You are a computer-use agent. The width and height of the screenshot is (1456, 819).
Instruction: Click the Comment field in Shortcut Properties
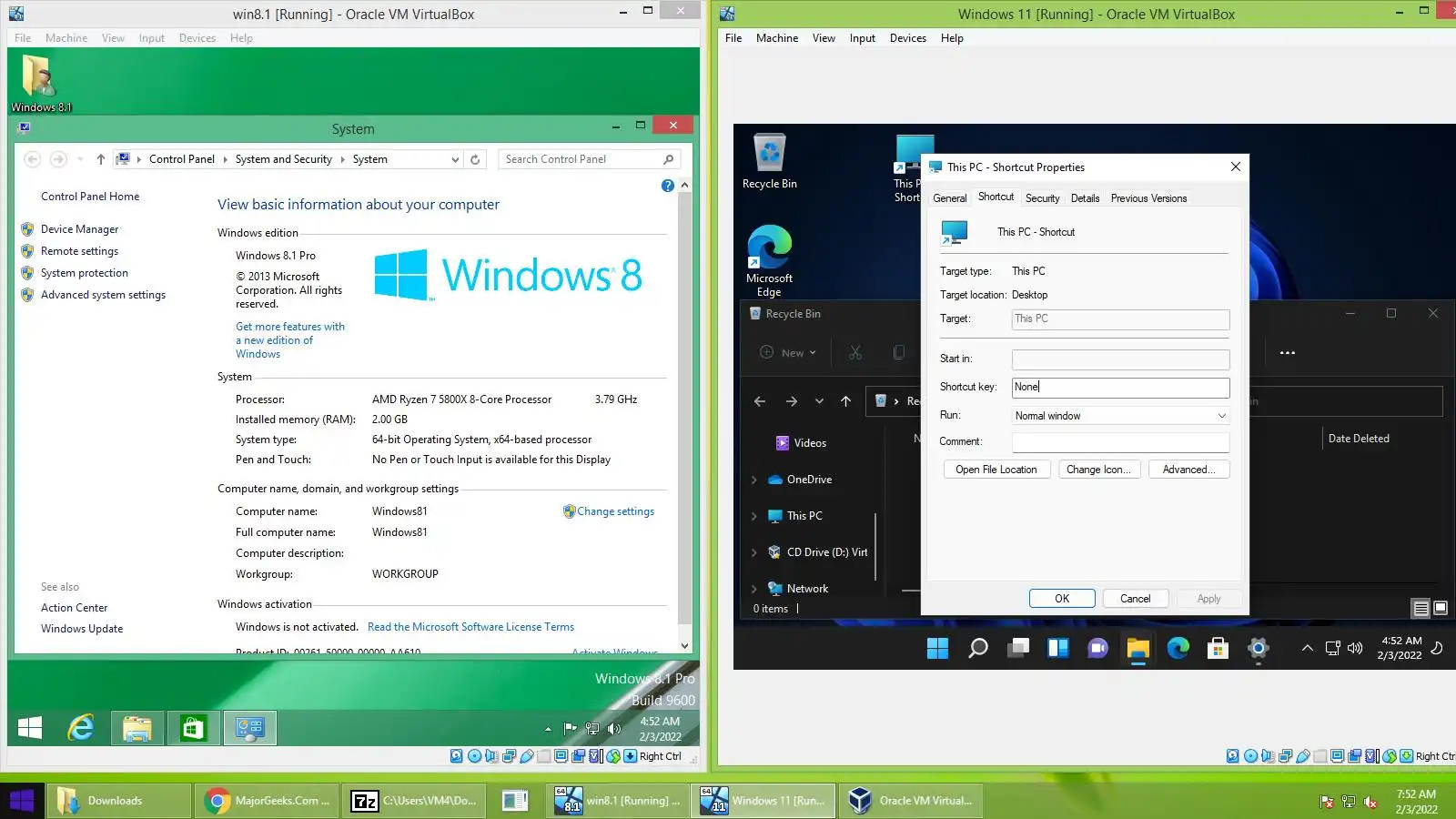pyautogui.click(x=1120, y=442)
